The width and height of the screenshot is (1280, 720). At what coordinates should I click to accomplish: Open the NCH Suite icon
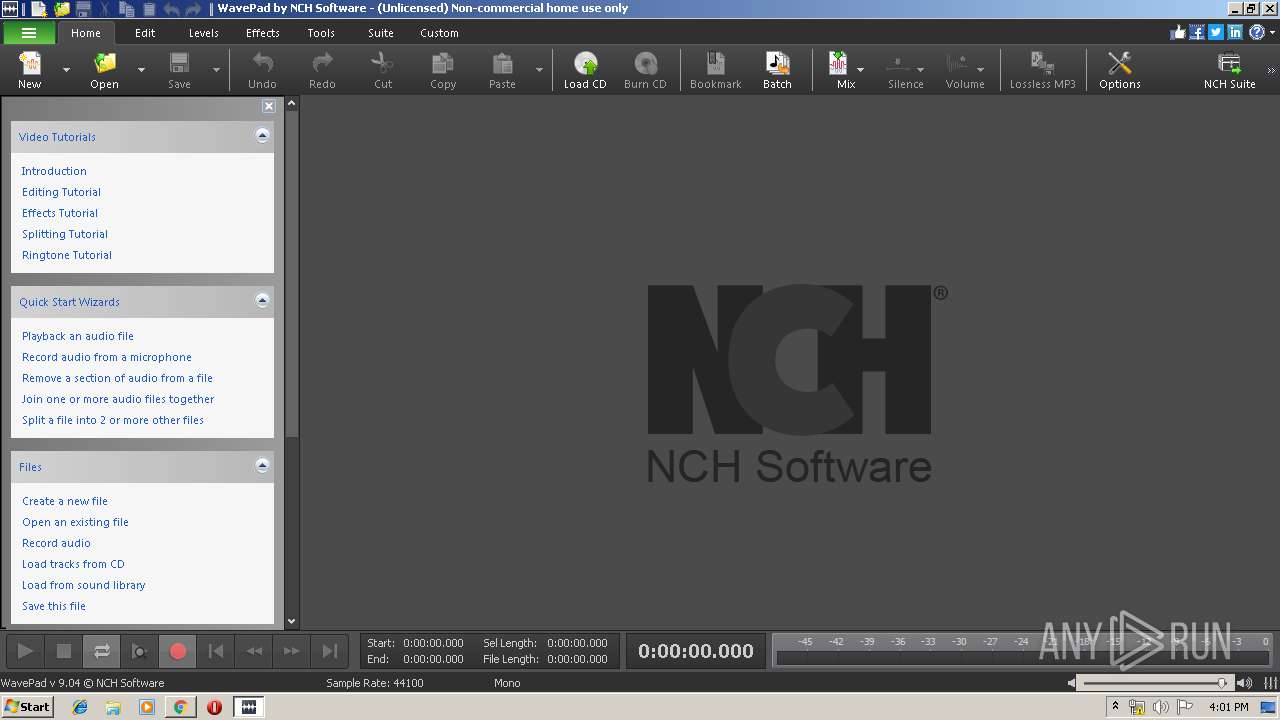click(x=1229, y=70)
